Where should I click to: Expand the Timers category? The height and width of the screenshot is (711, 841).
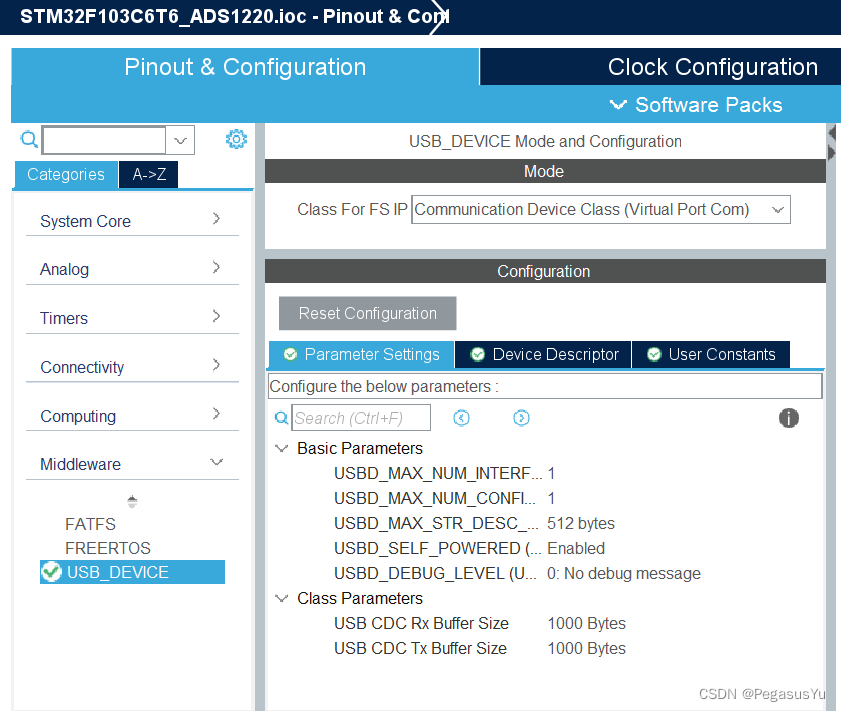tap(132, 317)
